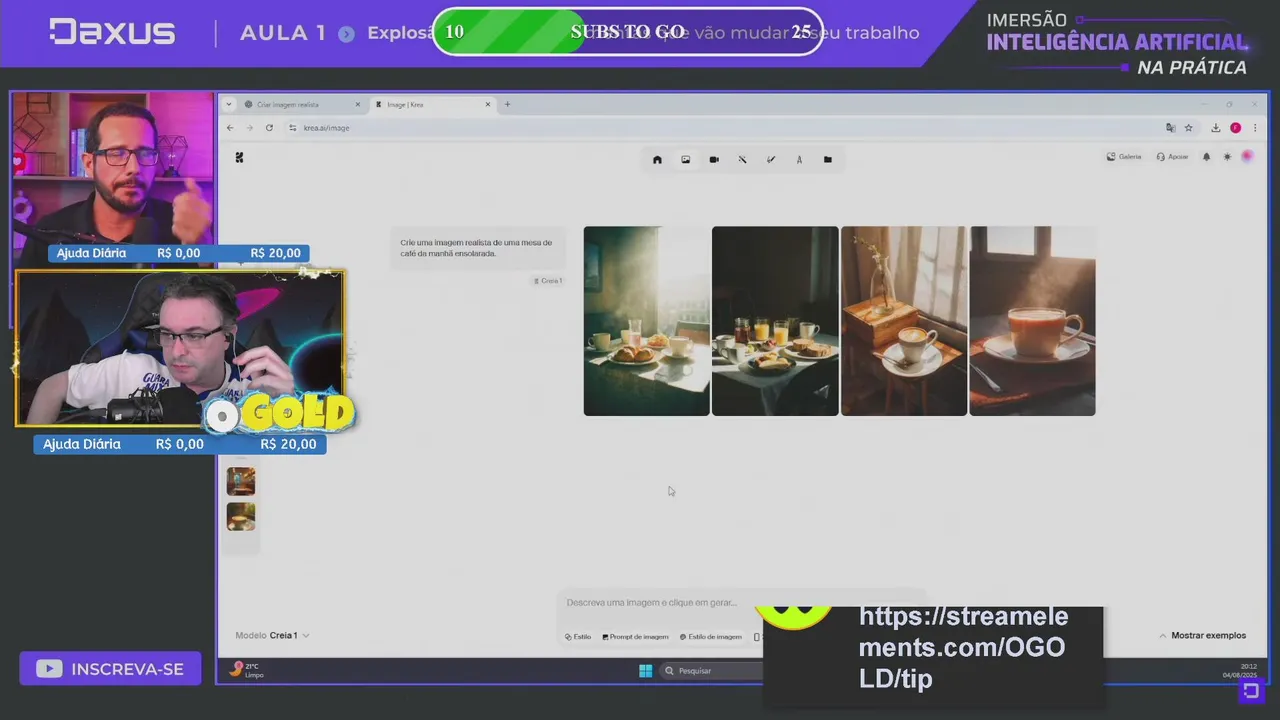The height and width of the screenshot is (720, 1280).
Task: Open the weather widget showing 21°C
Action: 246,670
